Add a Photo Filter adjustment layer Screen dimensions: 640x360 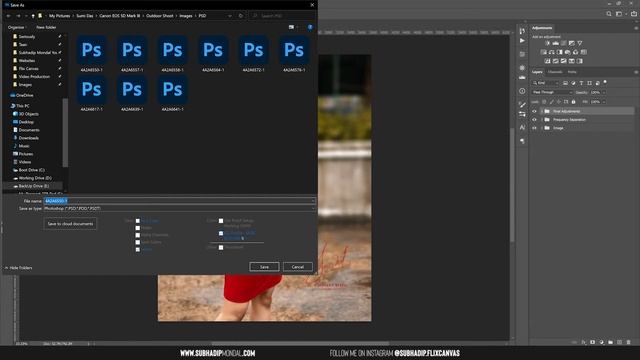pyautogui.click(x=567, y=52)
